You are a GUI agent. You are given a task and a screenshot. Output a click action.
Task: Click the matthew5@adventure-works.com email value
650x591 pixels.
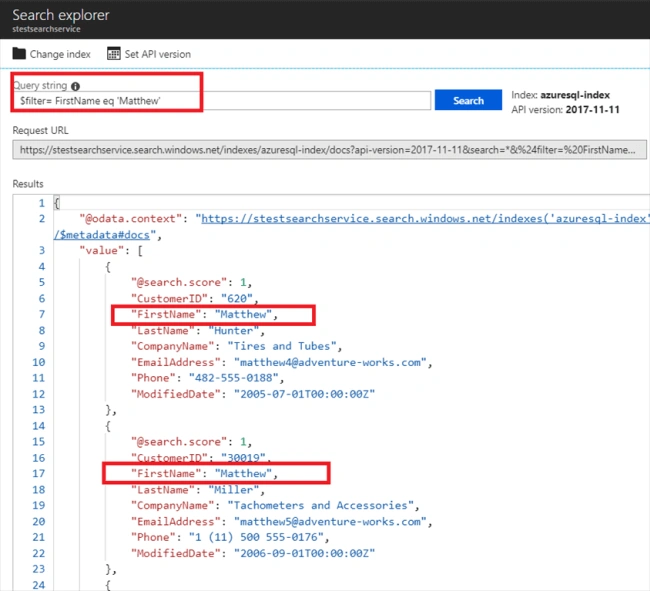[330, 521]
